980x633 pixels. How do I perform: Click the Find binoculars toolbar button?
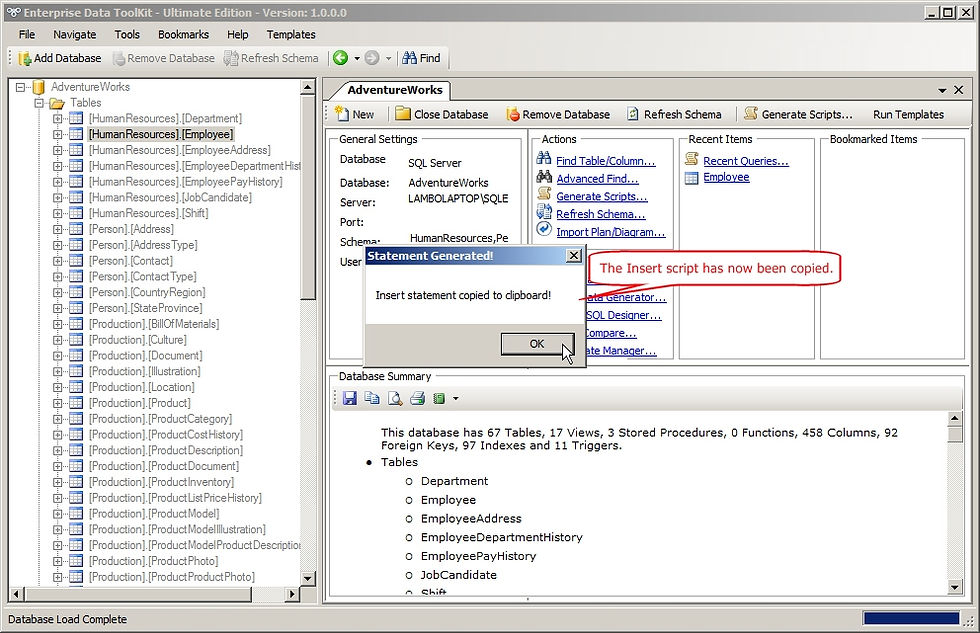coord(421,58)
